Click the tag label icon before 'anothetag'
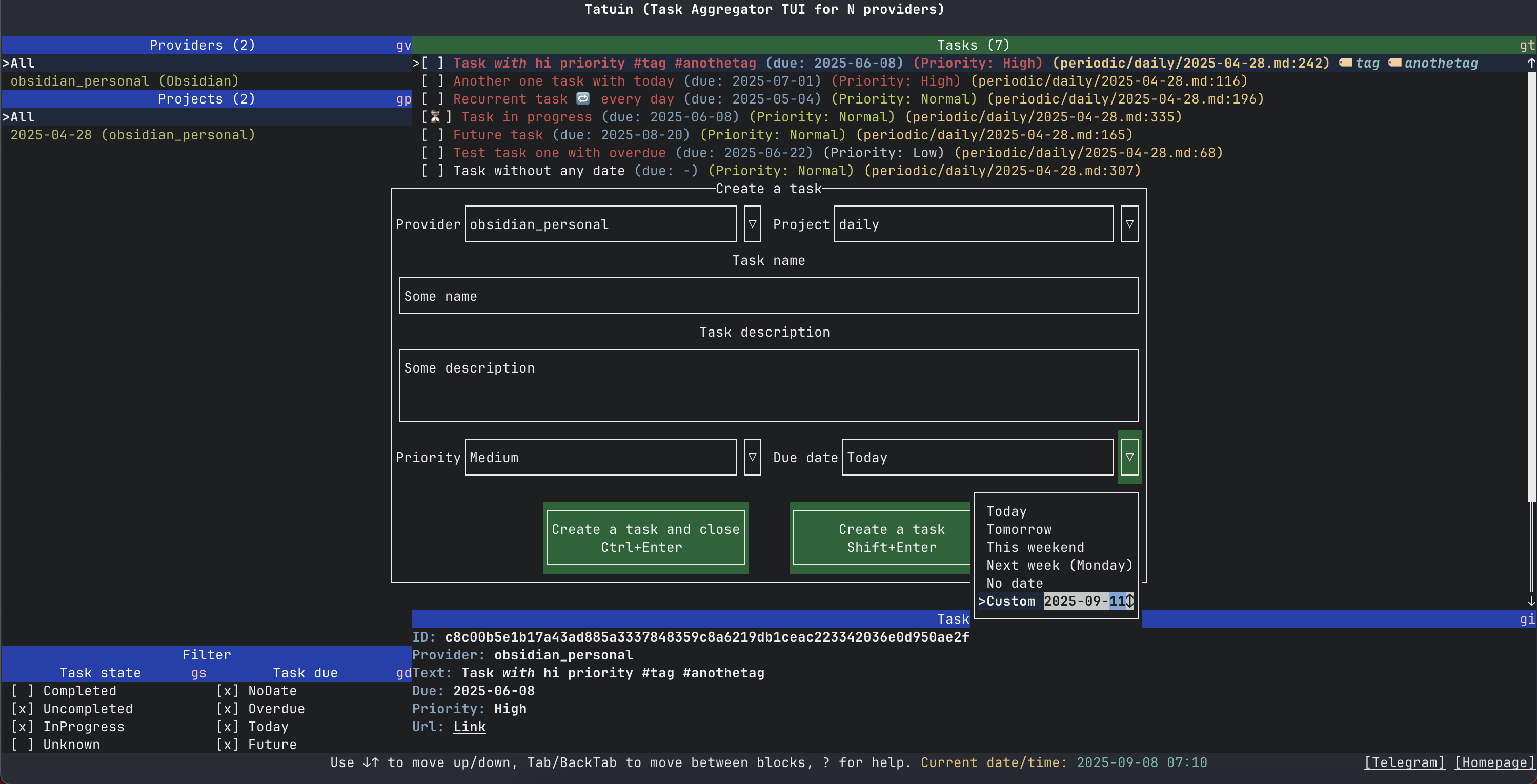 (x=1395, y=63)
